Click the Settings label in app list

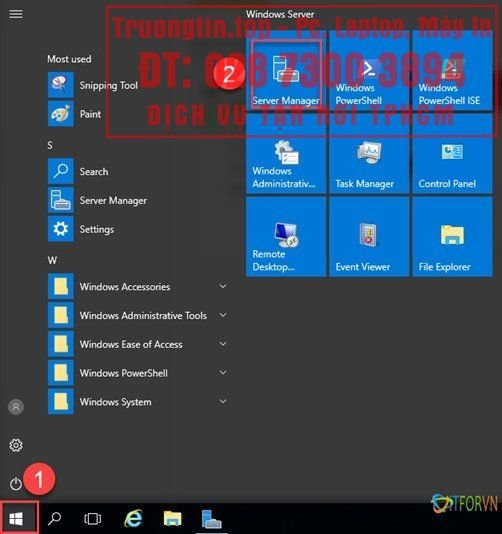(97, 230)
